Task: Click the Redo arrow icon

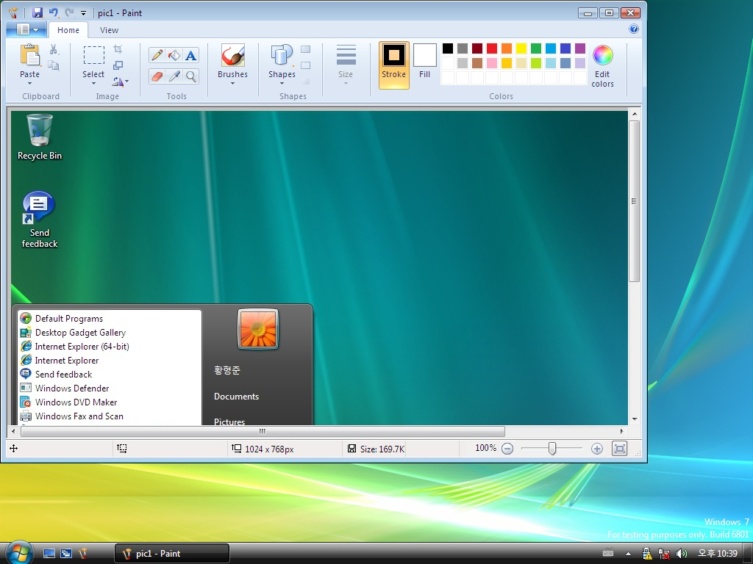Action: (x=69, y=13)
